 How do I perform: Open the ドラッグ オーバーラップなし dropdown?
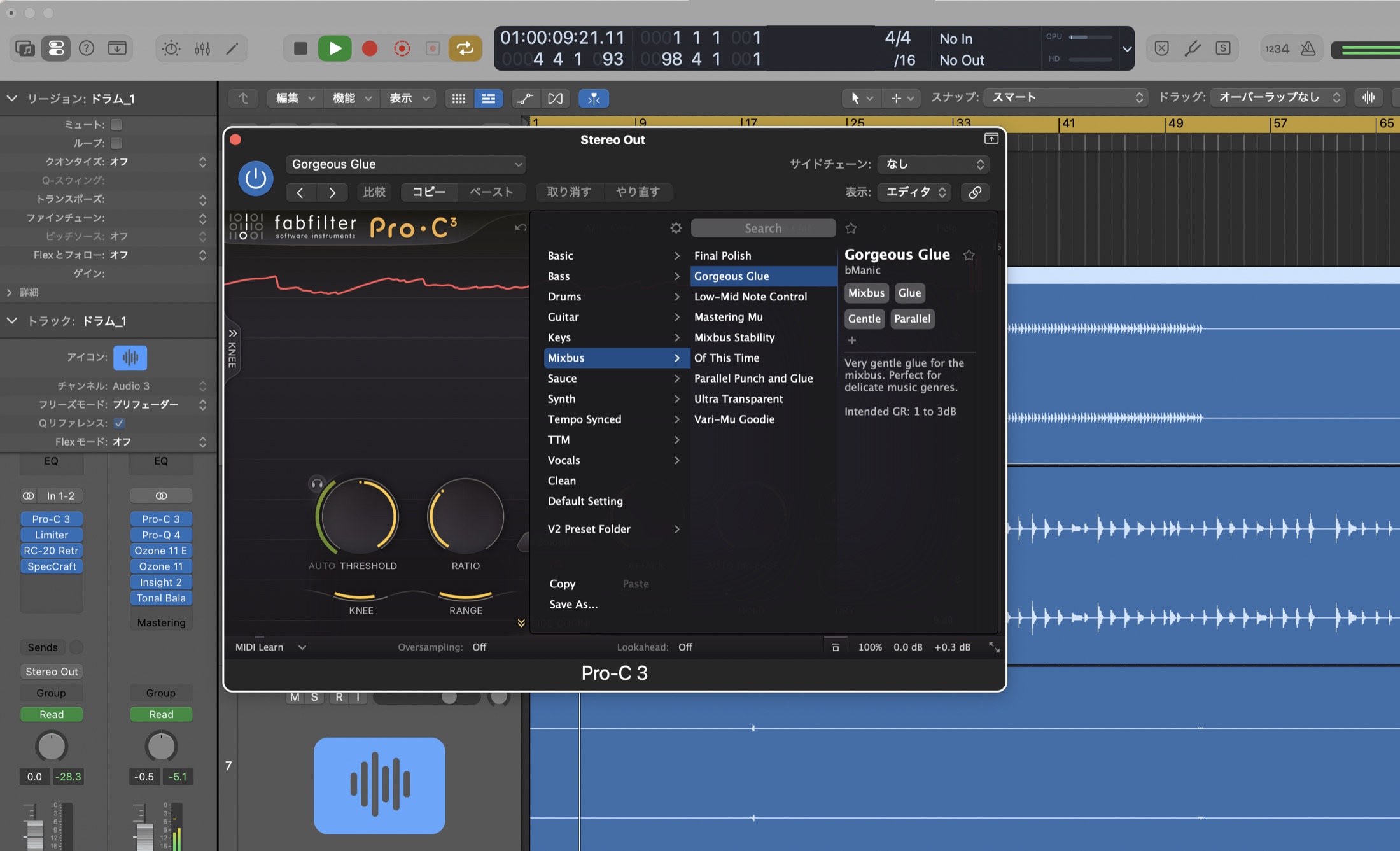coord(1278,97)
